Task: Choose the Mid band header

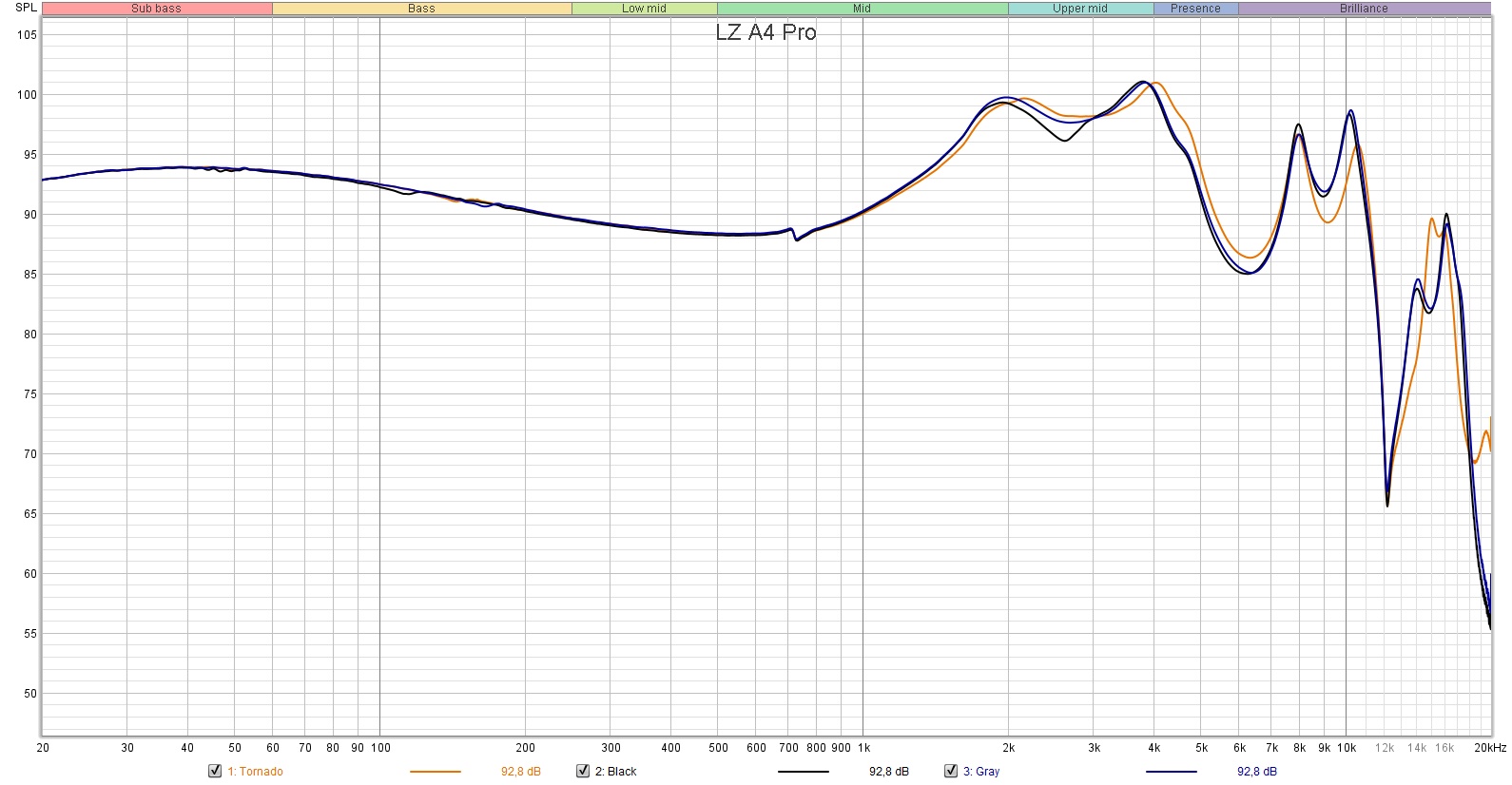Action: [x=862, y=9]
